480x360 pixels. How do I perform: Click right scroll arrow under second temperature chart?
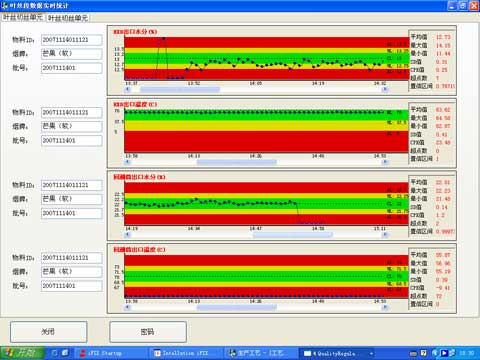coord(385,162)
